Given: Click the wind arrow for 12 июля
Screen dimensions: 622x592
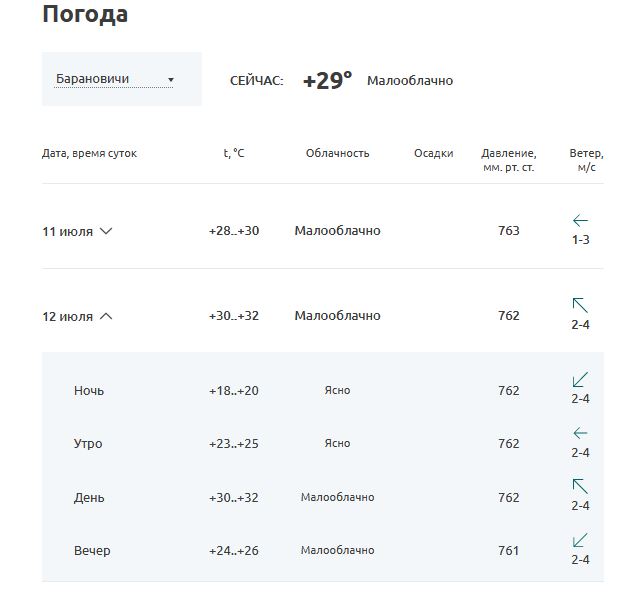Looking at the screenshot, I should pyautogui.click(x=580, y=305).
